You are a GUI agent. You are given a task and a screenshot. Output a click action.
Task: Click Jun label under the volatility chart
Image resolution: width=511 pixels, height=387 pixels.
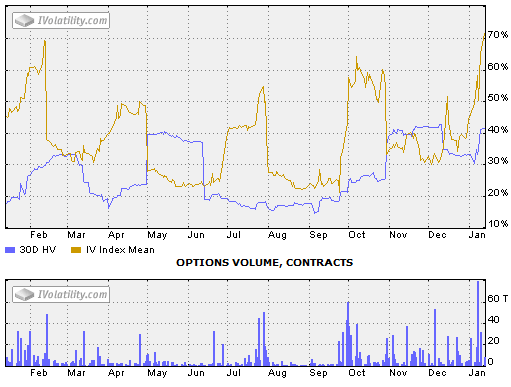click(x=196, y=235)
